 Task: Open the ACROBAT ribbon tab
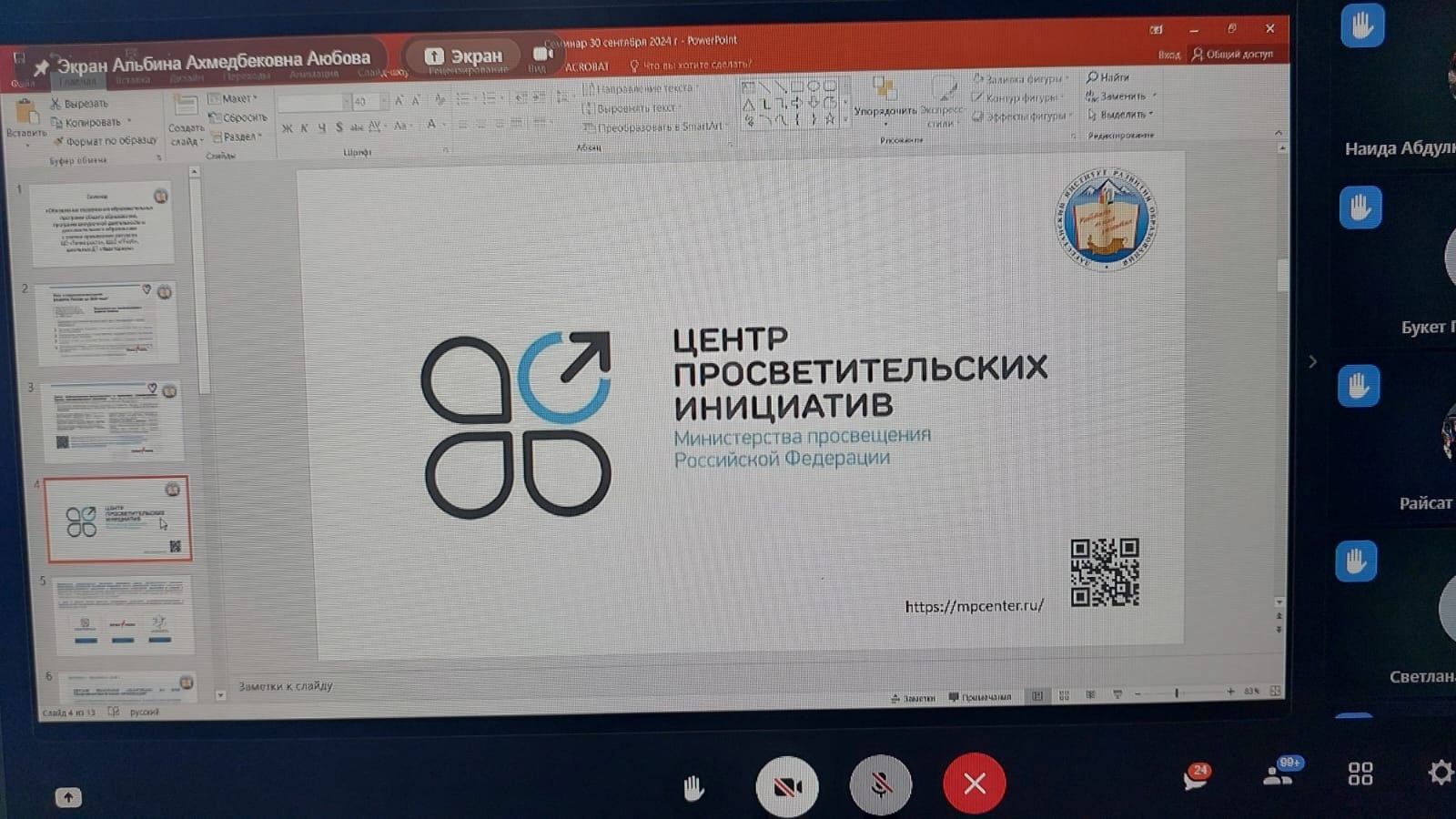point(587,66)
